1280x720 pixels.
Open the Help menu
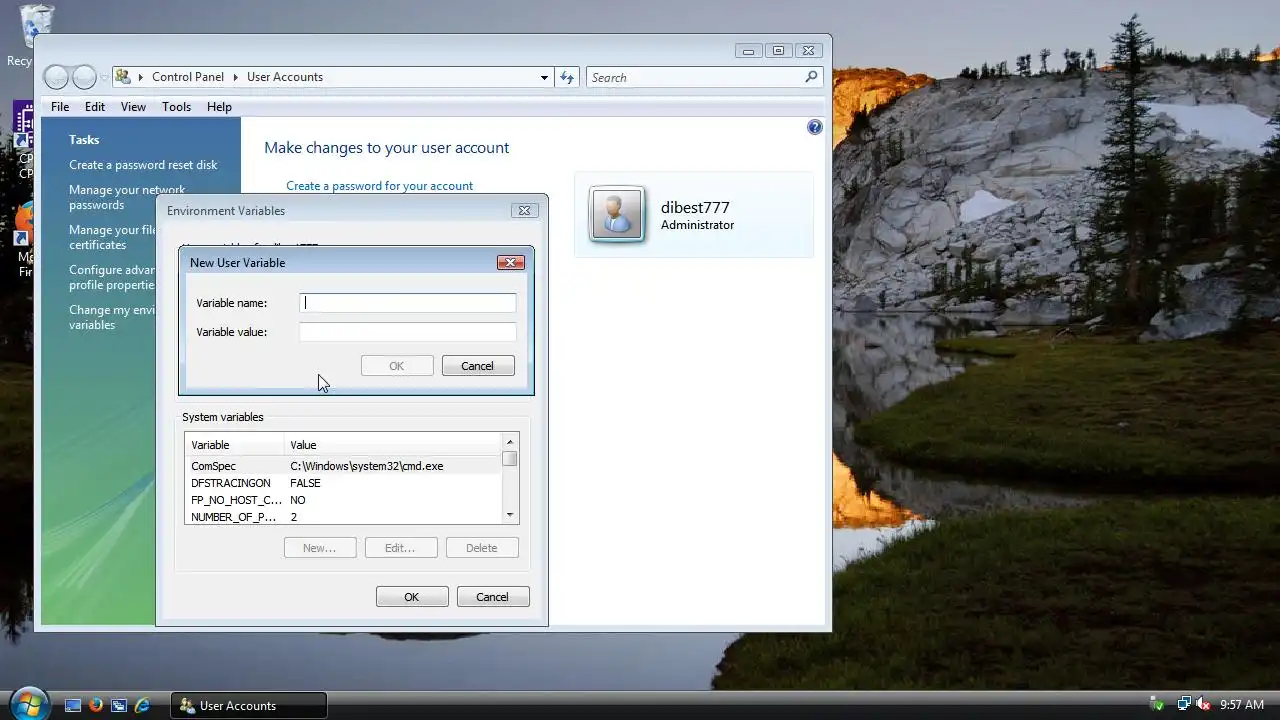pos(219,107)
